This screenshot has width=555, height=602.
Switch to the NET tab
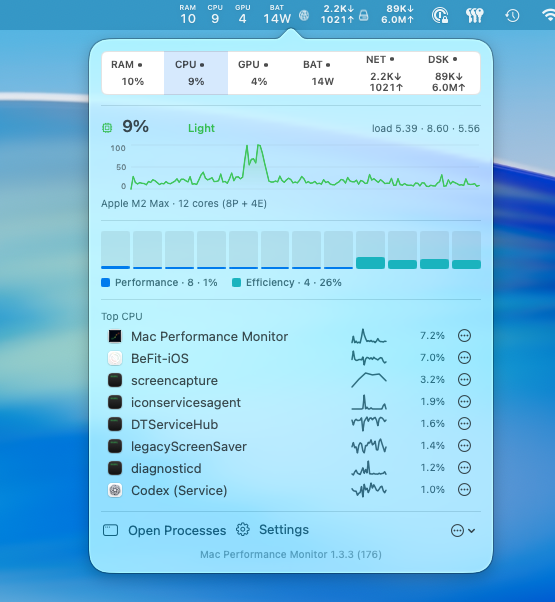pyautogui.click(x=386, y=73)
